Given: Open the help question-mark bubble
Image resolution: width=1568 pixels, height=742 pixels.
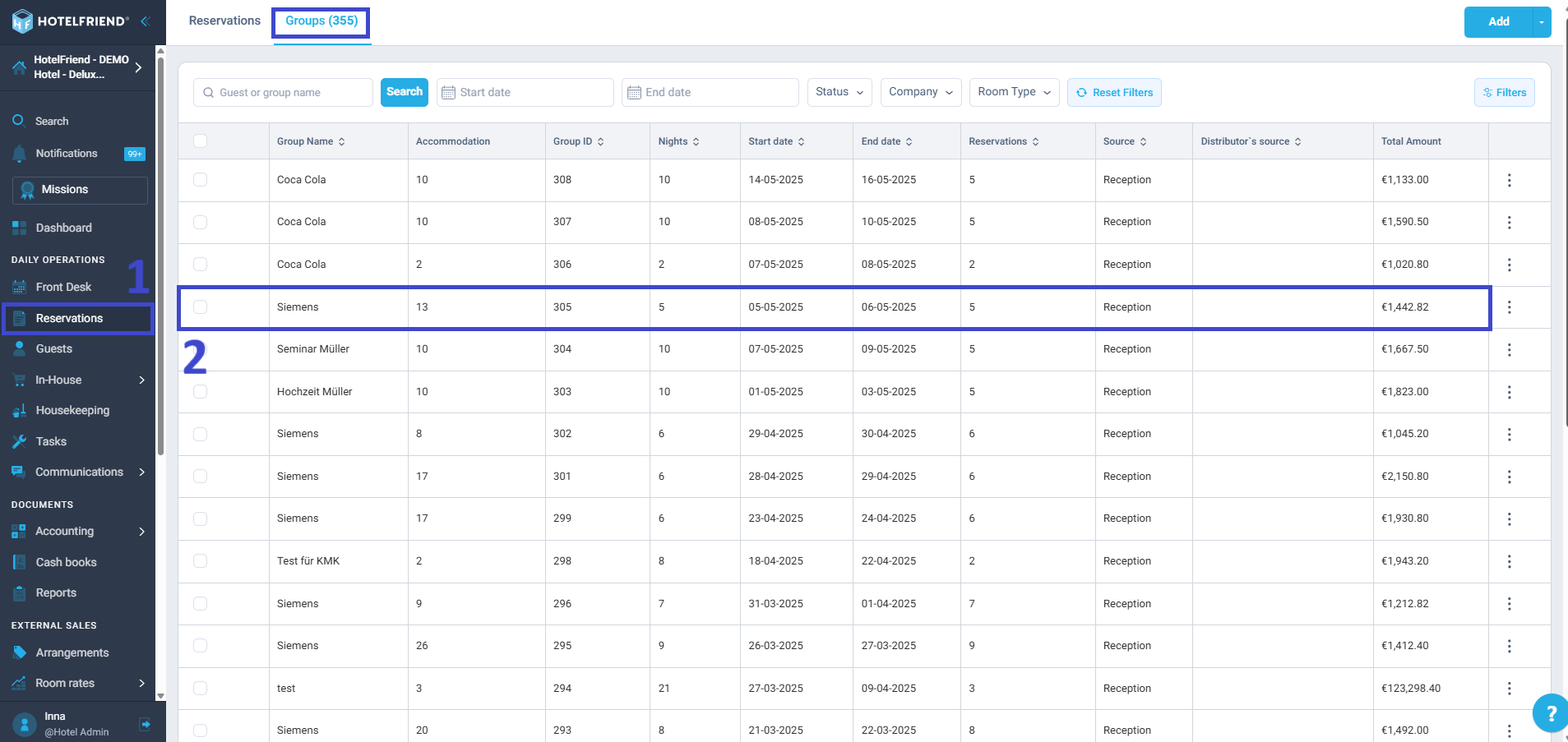Looking at the screenshot, I should [1551, 713].
